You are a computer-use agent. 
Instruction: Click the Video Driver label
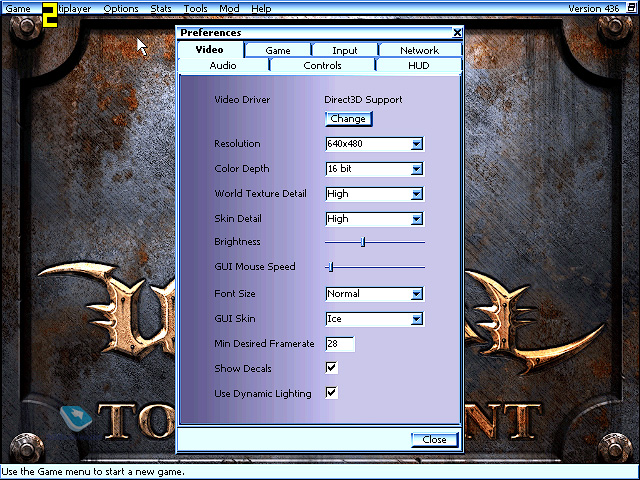[x=242, y=100]
